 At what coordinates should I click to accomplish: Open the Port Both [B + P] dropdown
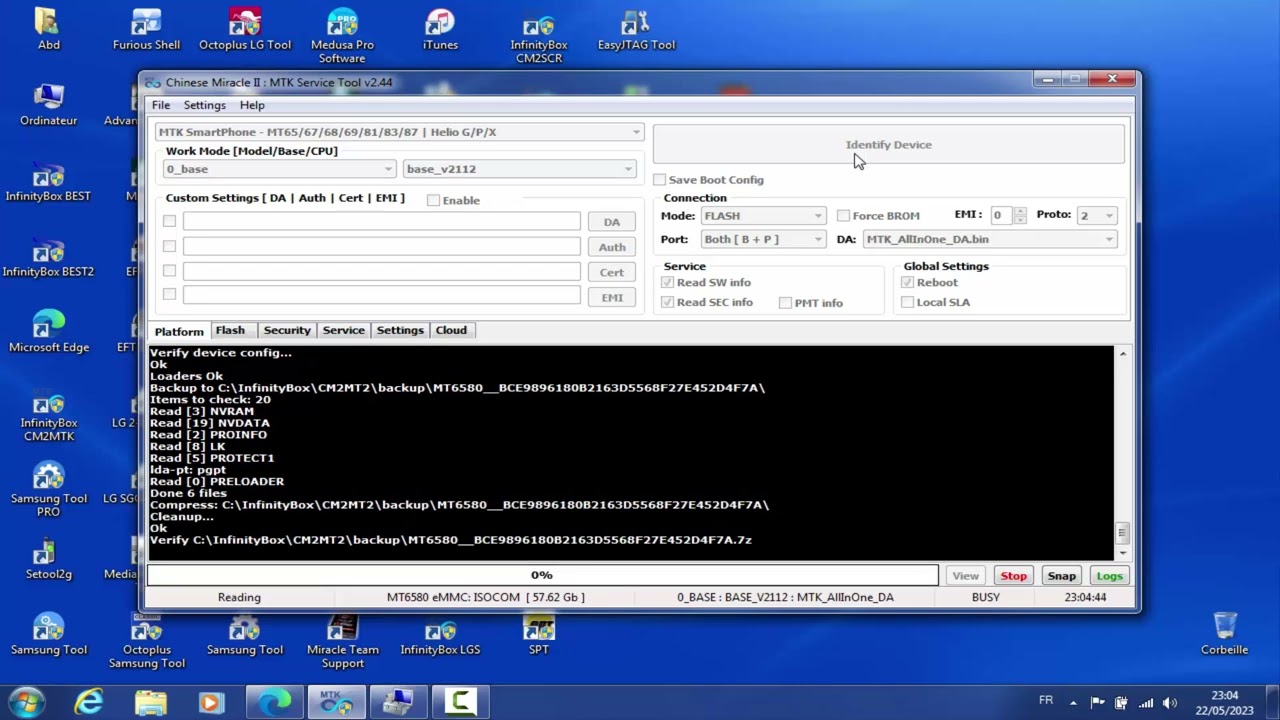point(763,239)
